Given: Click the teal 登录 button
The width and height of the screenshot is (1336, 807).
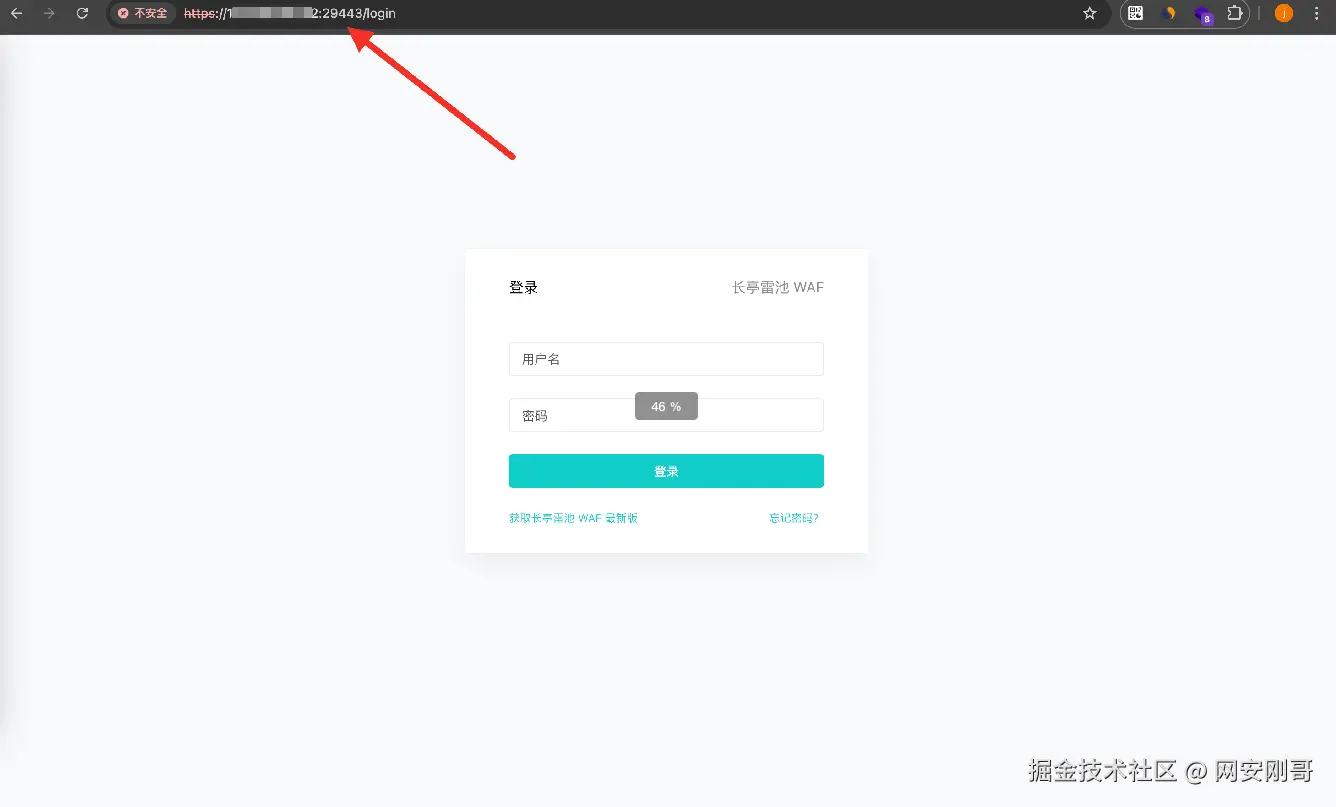Looking at the screenshot, I should pyautogui.click(x=666, y=471).
